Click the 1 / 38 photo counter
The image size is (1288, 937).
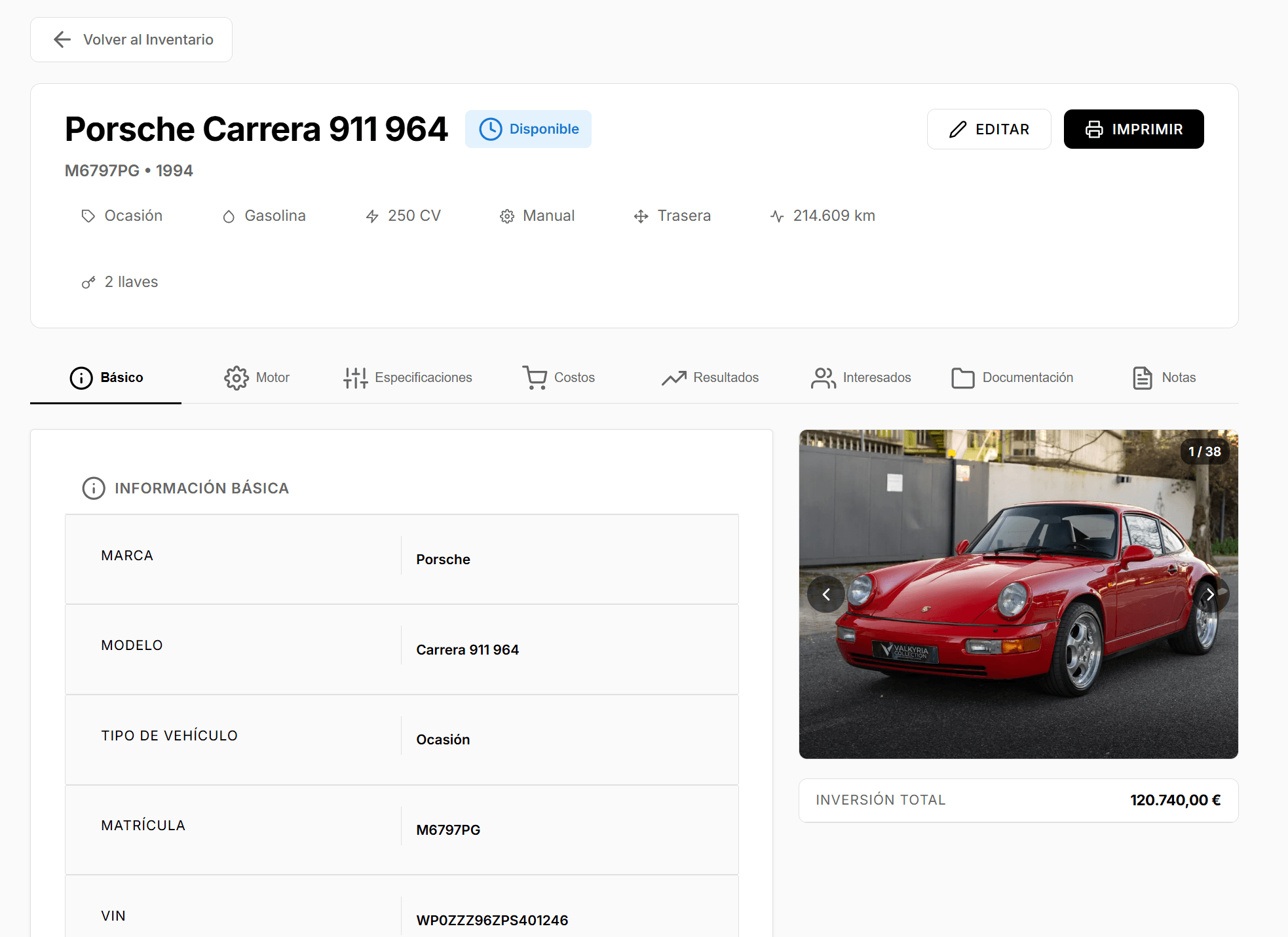pyautogui.click(x=1205, y=451)
